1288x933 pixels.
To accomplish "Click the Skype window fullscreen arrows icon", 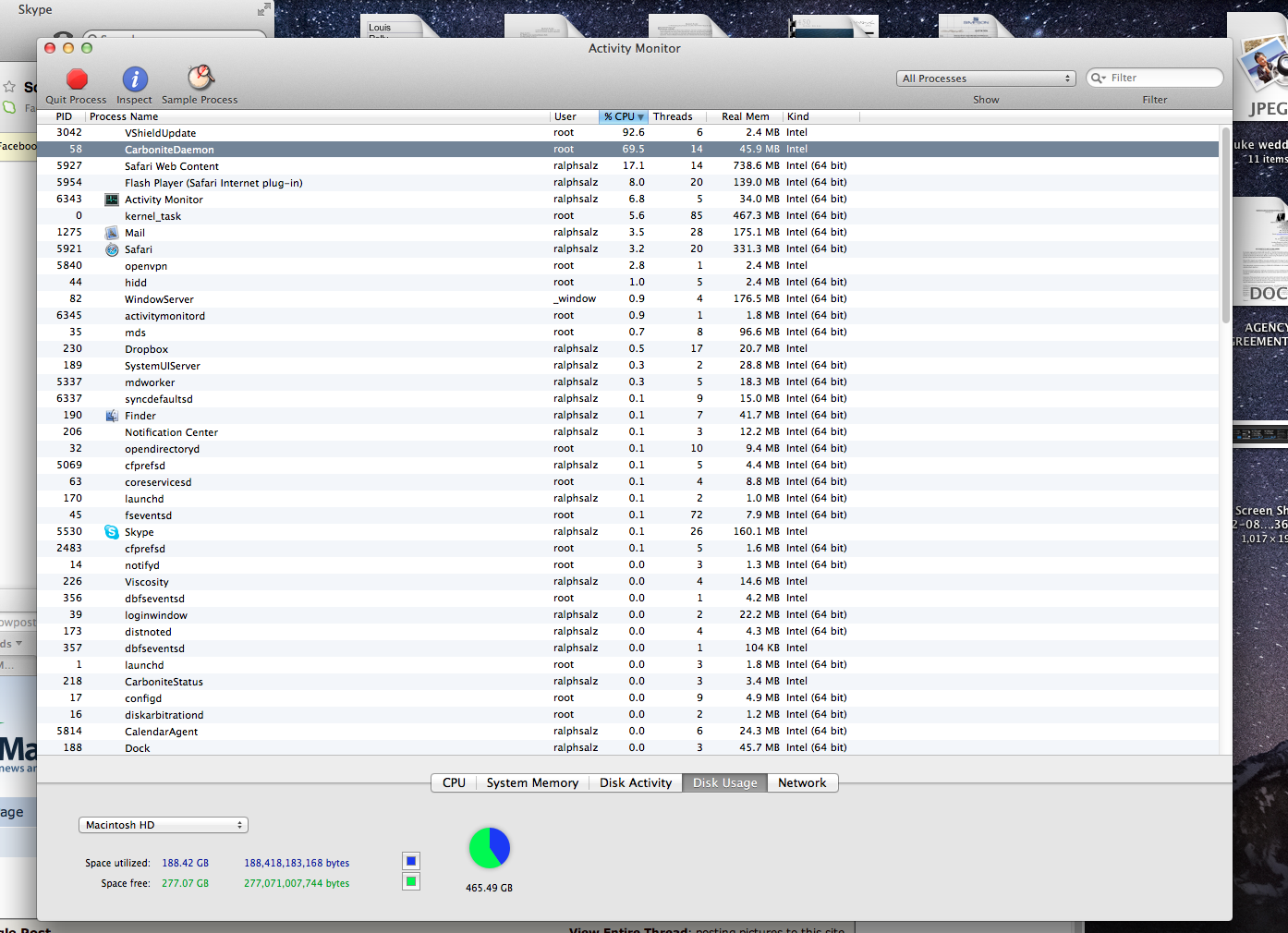I will pos(264,9).
